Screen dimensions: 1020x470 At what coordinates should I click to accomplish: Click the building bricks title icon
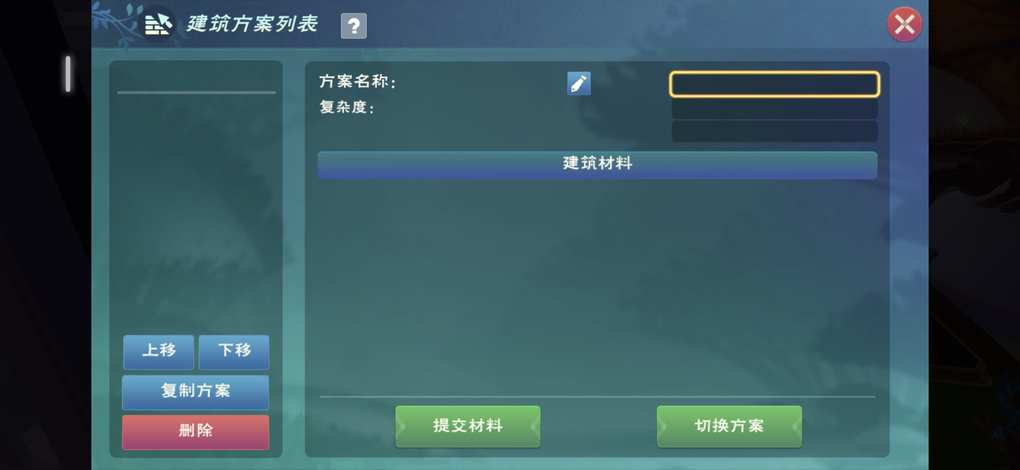157,25
